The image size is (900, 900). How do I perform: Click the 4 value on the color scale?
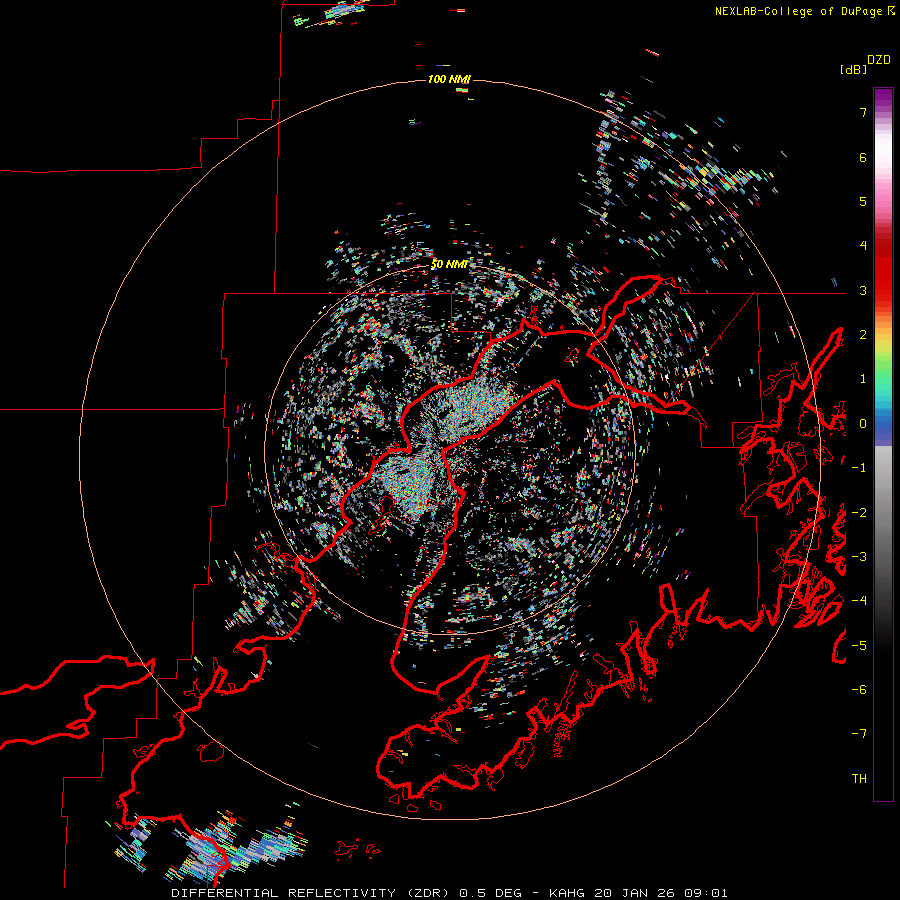point(863,246)
